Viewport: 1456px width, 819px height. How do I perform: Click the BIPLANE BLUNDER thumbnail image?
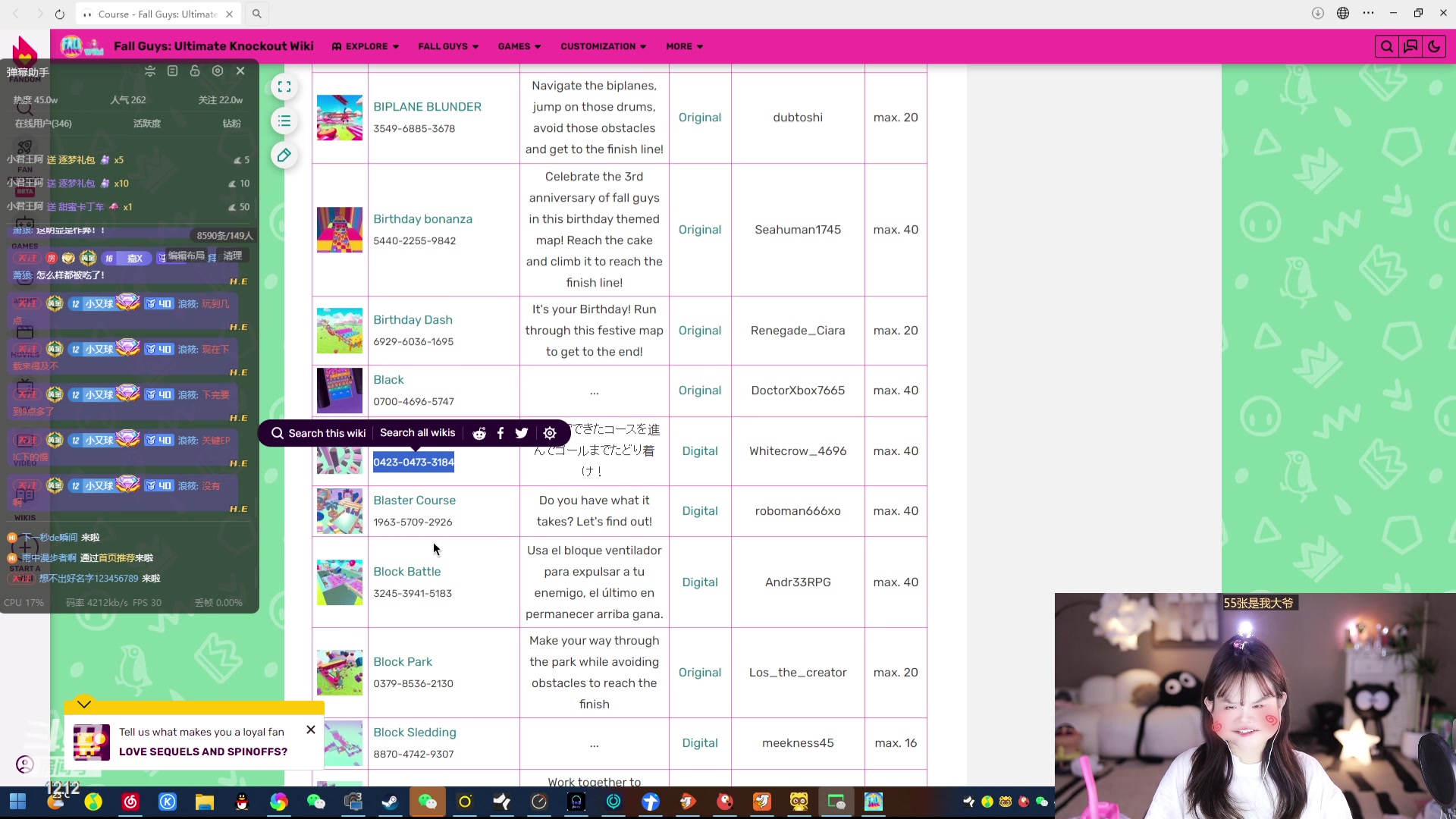point(340,118)
